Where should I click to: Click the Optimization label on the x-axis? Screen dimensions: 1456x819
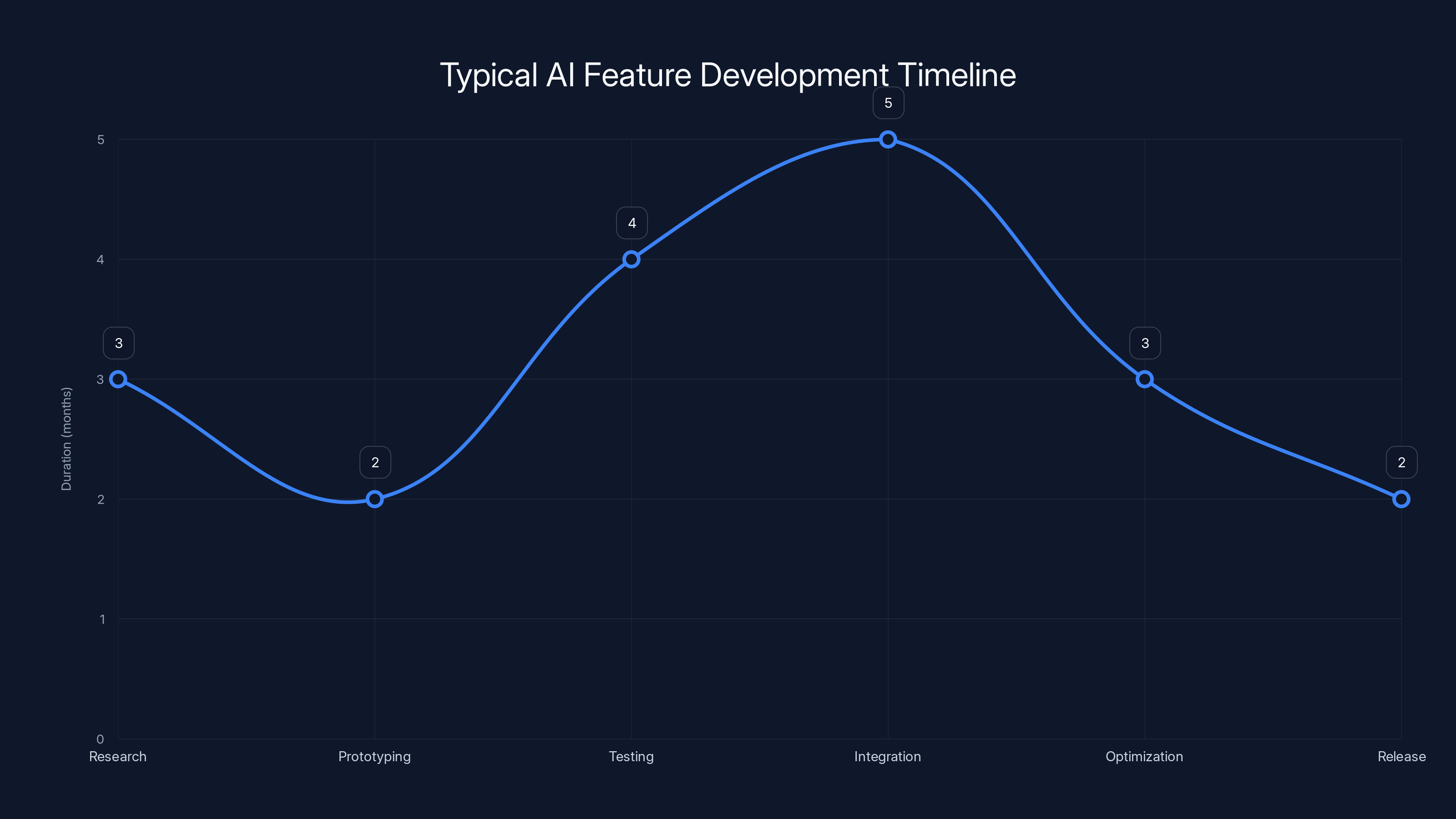[1145, 756]
